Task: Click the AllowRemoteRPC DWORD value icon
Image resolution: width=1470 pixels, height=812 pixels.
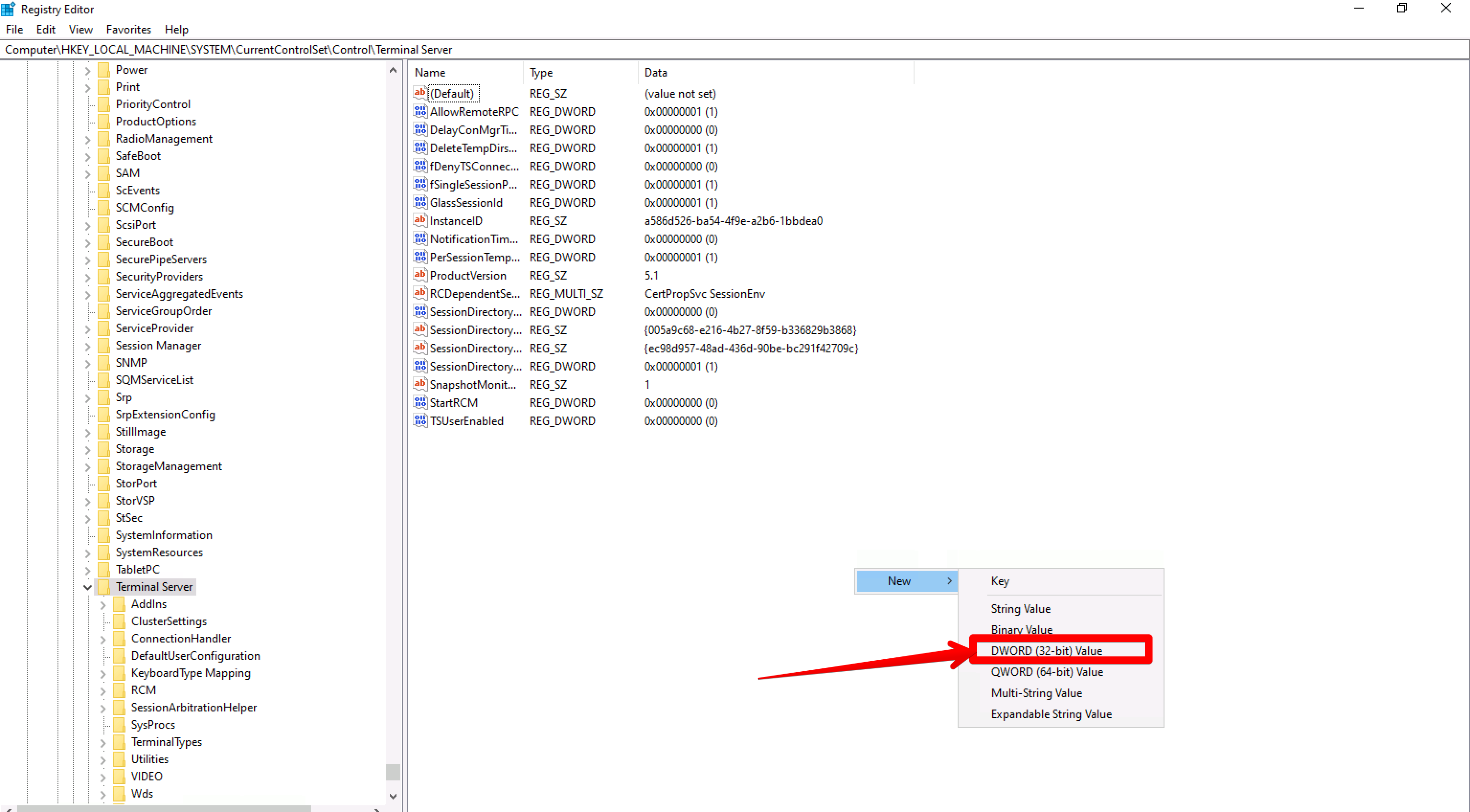Action: [x=420, y=111]
